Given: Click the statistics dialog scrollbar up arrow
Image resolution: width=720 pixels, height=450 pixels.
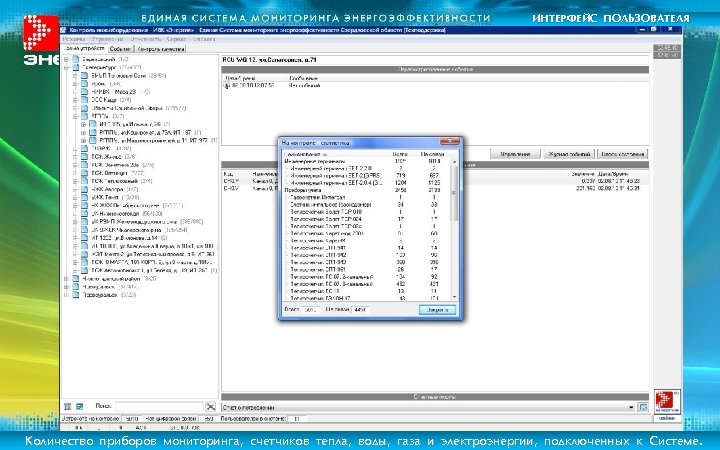Looking at the screenshot, I should (x=455, y=162).
